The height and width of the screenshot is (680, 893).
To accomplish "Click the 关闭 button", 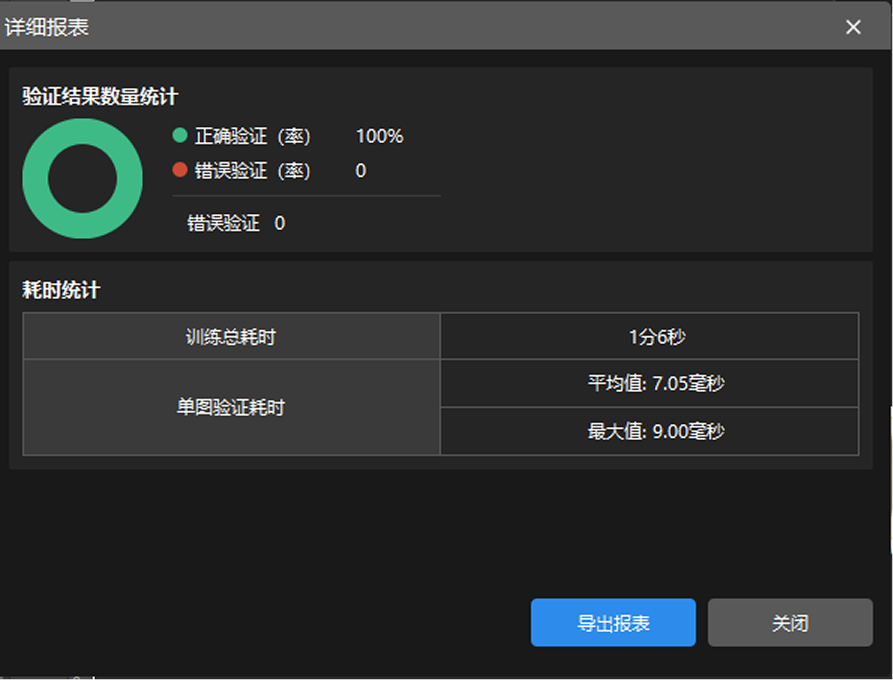I will (790, 622).
